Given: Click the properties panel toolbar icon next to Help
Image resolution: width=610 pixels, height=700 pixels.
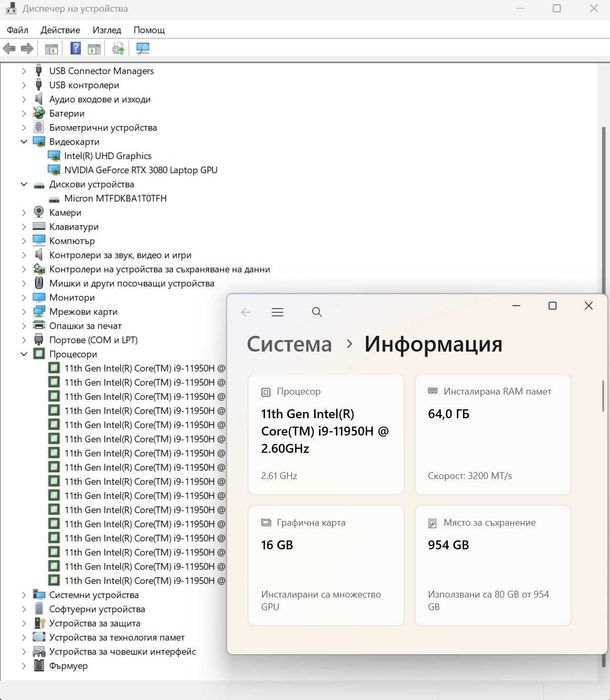Looking at the screenshot, I should pos(94,49).
